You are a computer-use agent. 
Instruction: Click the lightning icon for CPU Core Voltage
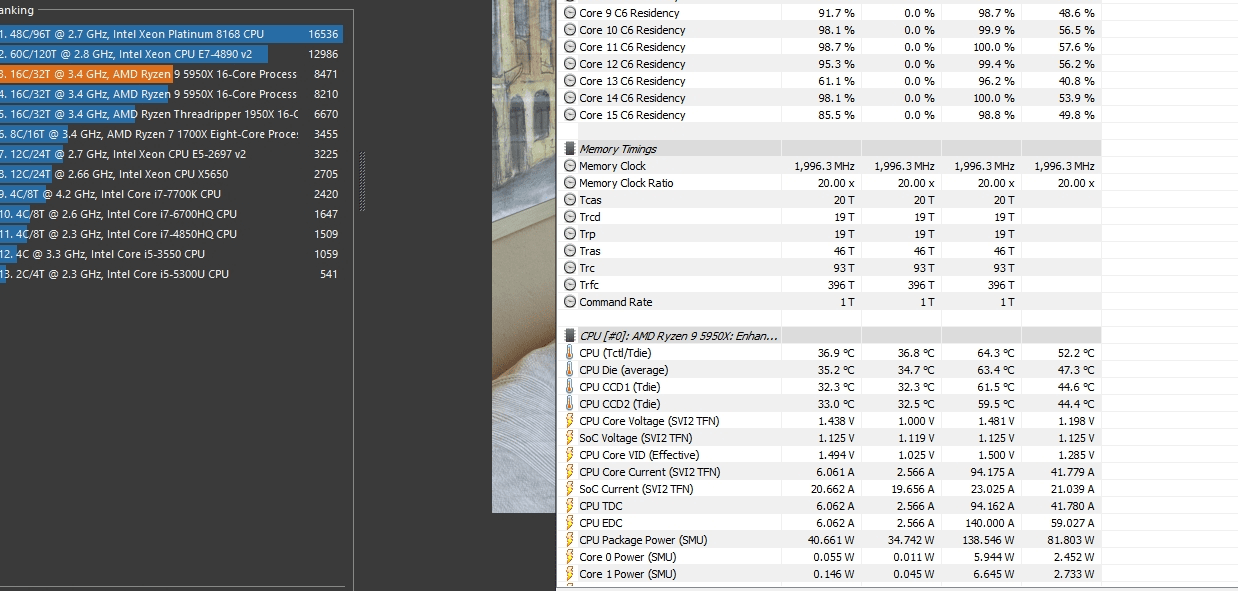tap(570, 421)
